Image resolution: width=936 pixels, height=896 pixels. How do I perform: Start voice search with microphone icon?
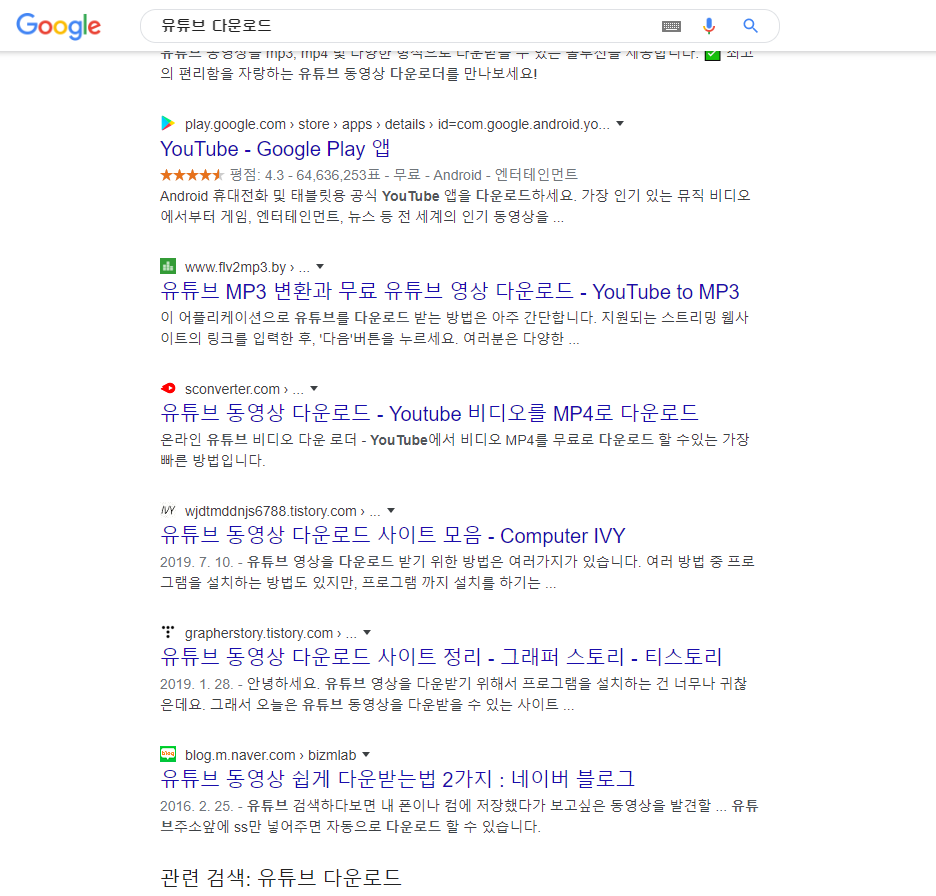709,26
